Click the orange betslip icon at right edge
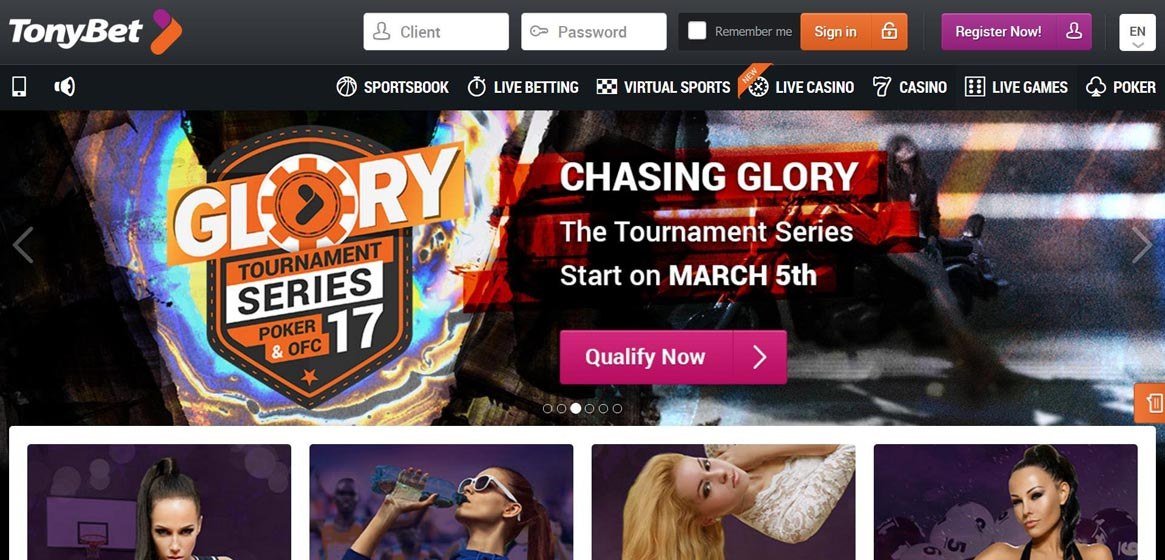Image resolution: width=1165 pixels, height=560 pixels. click(x=1153, y=403)
